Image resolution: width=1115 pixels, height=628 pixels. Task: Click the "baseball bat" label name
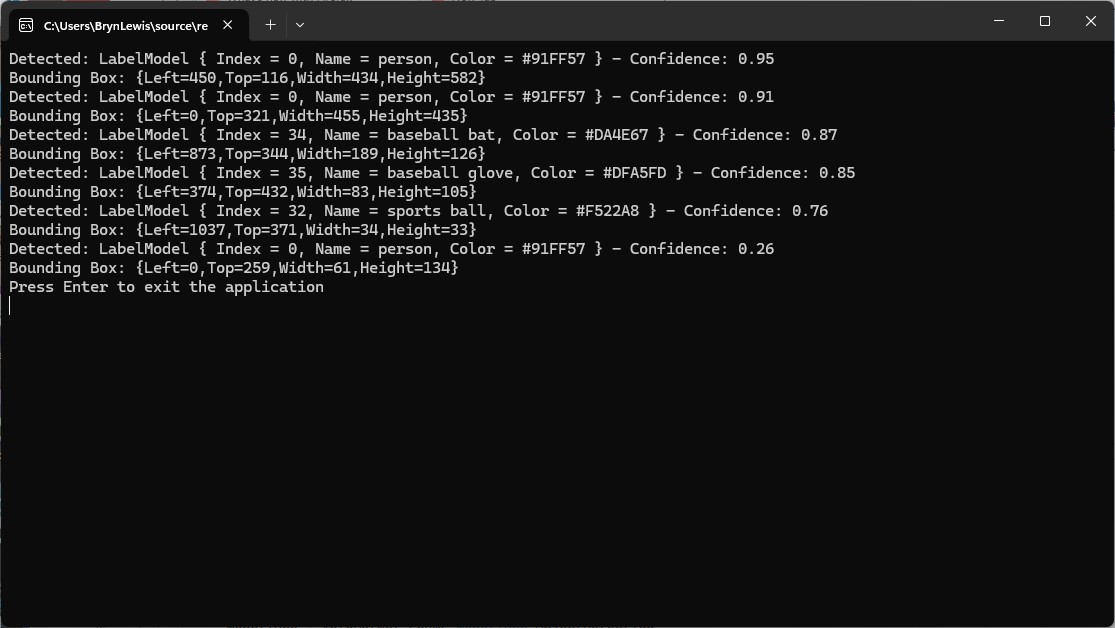[440, 135]
